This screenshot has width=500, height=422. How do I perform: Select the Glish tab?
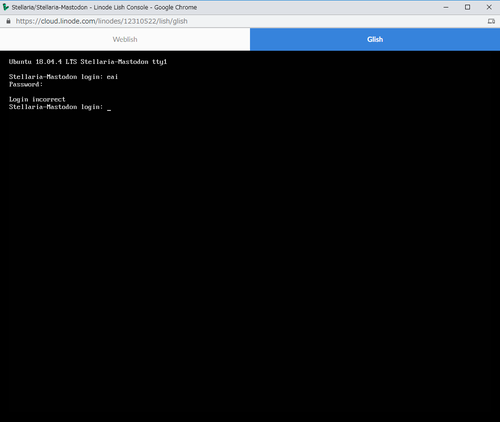(x=375, y=39)
